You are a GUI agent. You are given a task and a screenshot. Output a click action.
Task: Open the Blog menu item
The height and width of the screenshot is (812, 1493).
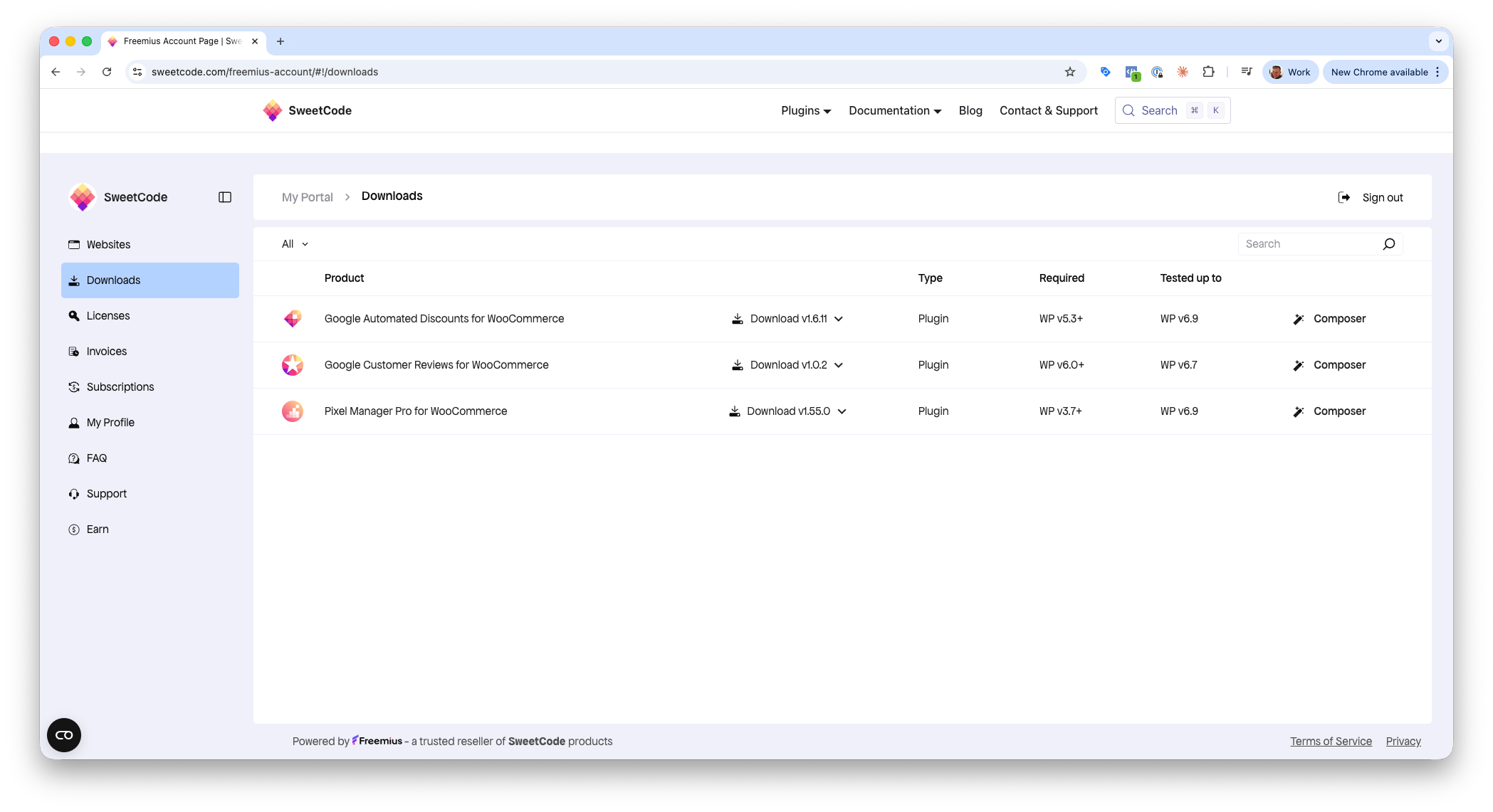coord(970,110)
